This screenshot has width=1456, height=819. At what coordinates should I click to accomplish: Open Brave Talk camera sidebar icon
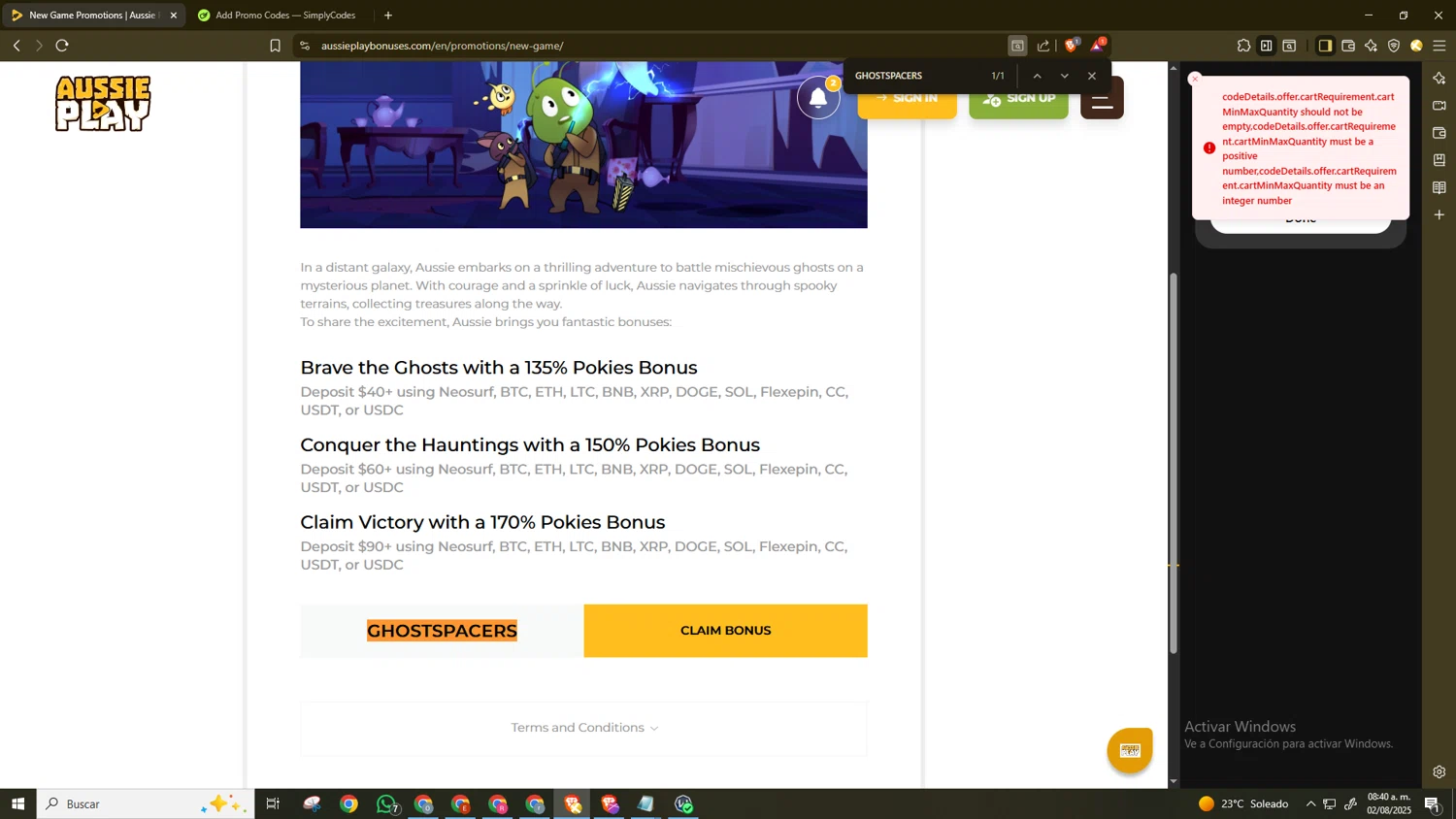[x=1439, y=105]
